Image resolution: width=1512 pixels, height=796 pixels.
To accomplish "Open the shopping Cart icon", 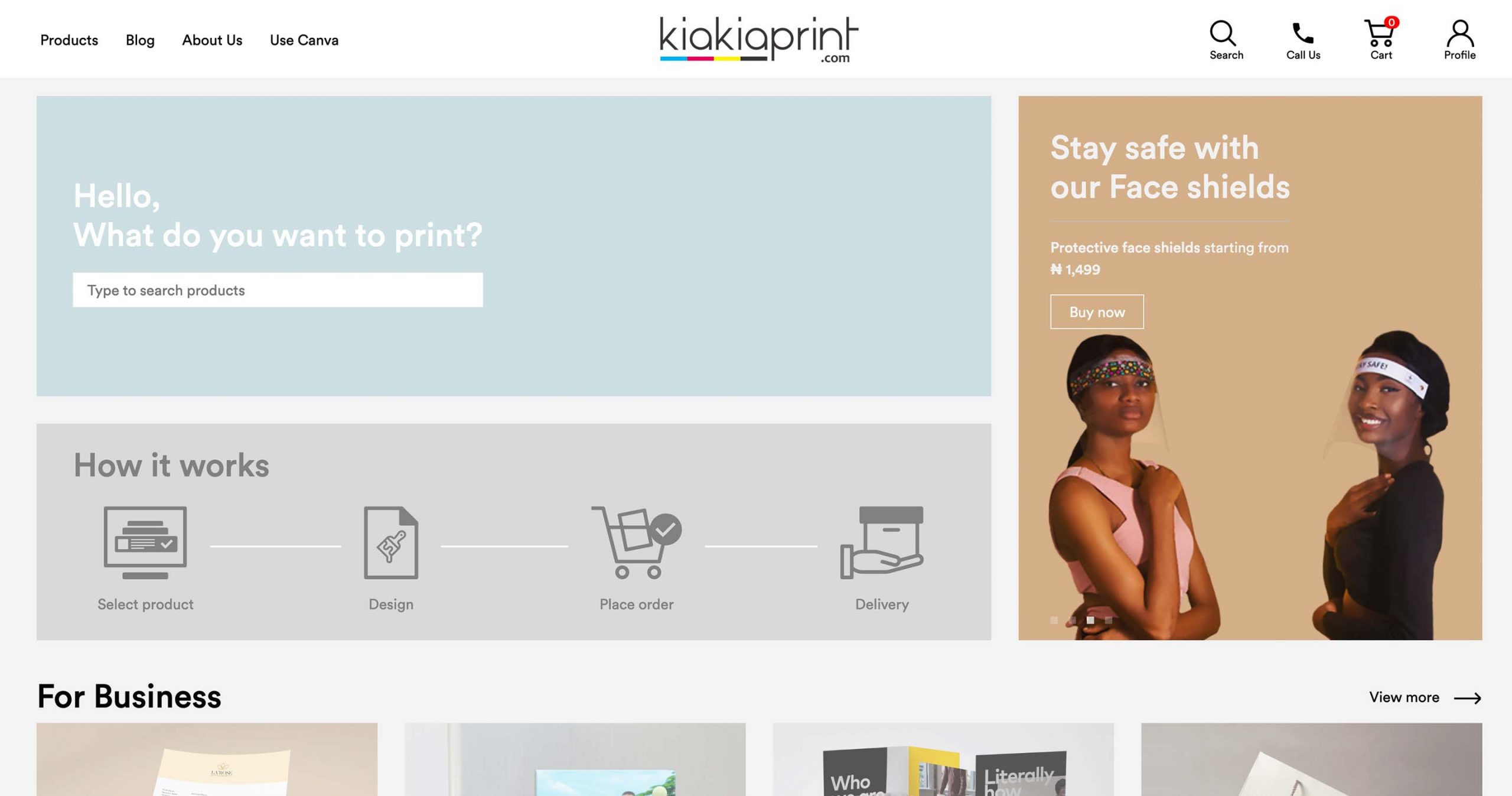I will pyautogui.click(x=1380, y=33).
